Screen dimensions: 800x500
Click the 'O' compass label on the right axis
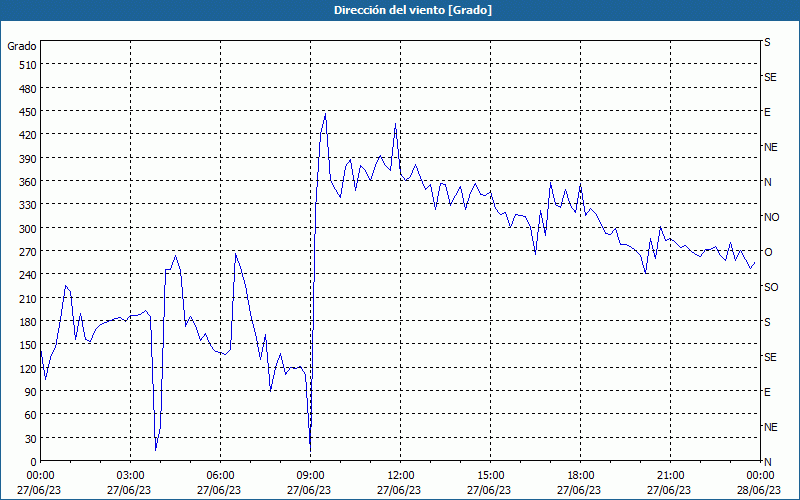point(768,252)
